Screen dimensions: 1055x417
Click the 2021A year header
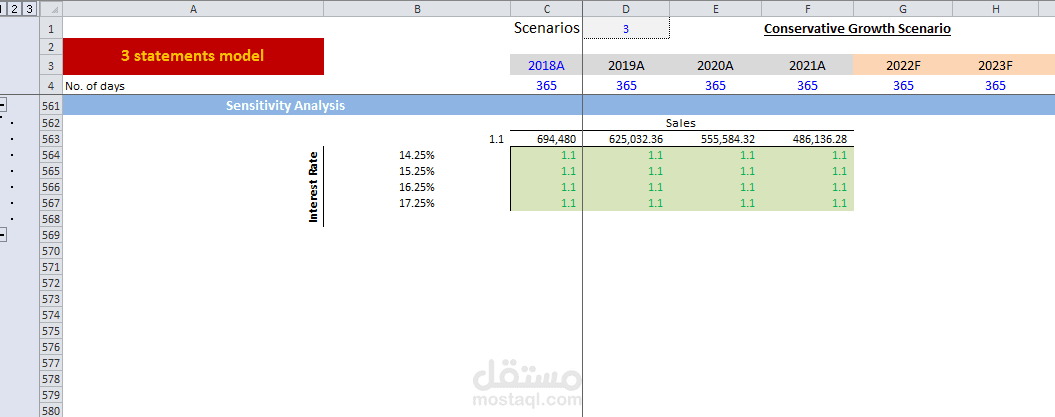click(807, 65)
